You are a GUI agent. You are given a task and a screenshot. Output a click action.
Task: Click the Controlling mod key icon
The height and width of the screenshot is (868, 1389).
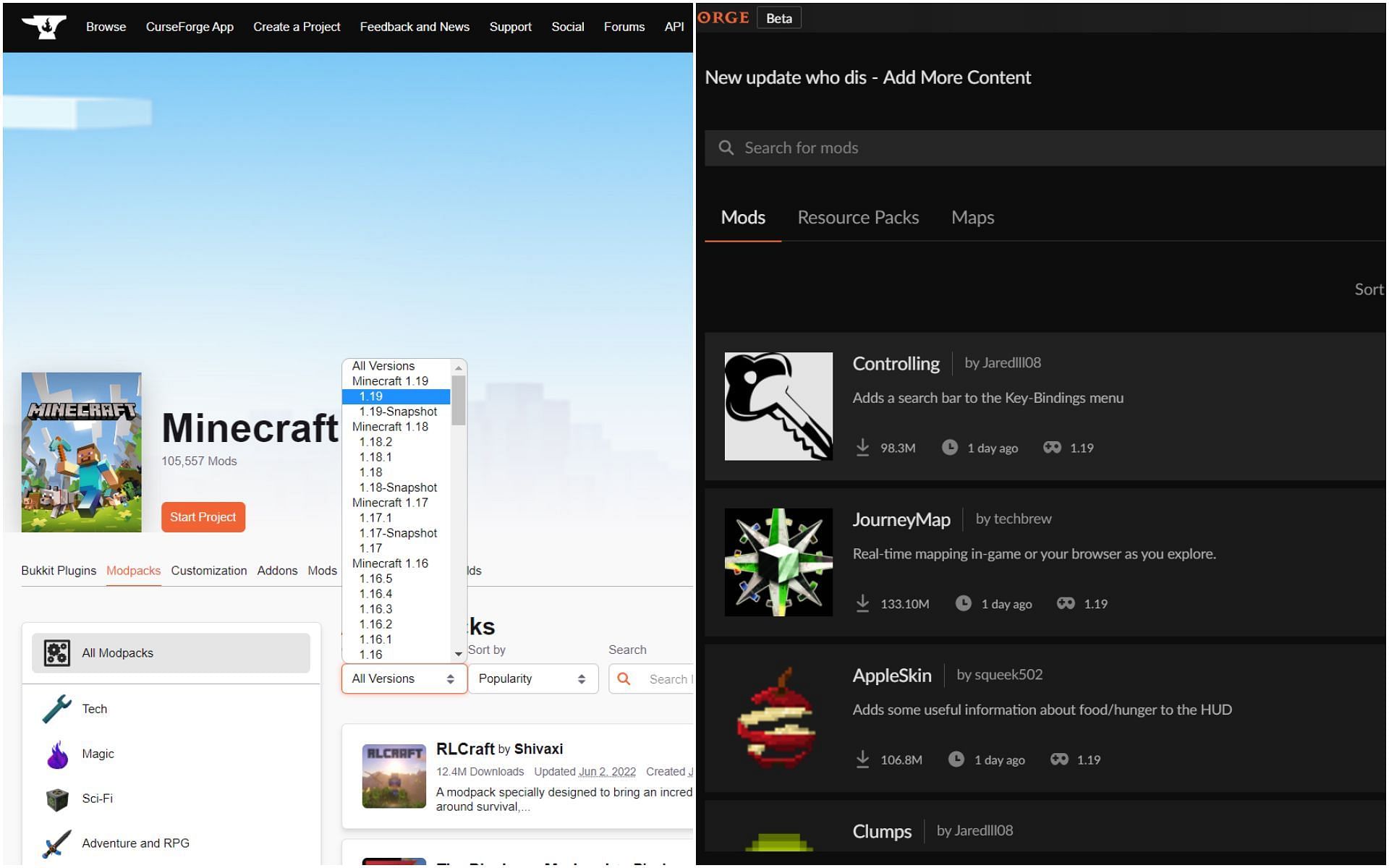pyautogui.click(x=780, y=404)
